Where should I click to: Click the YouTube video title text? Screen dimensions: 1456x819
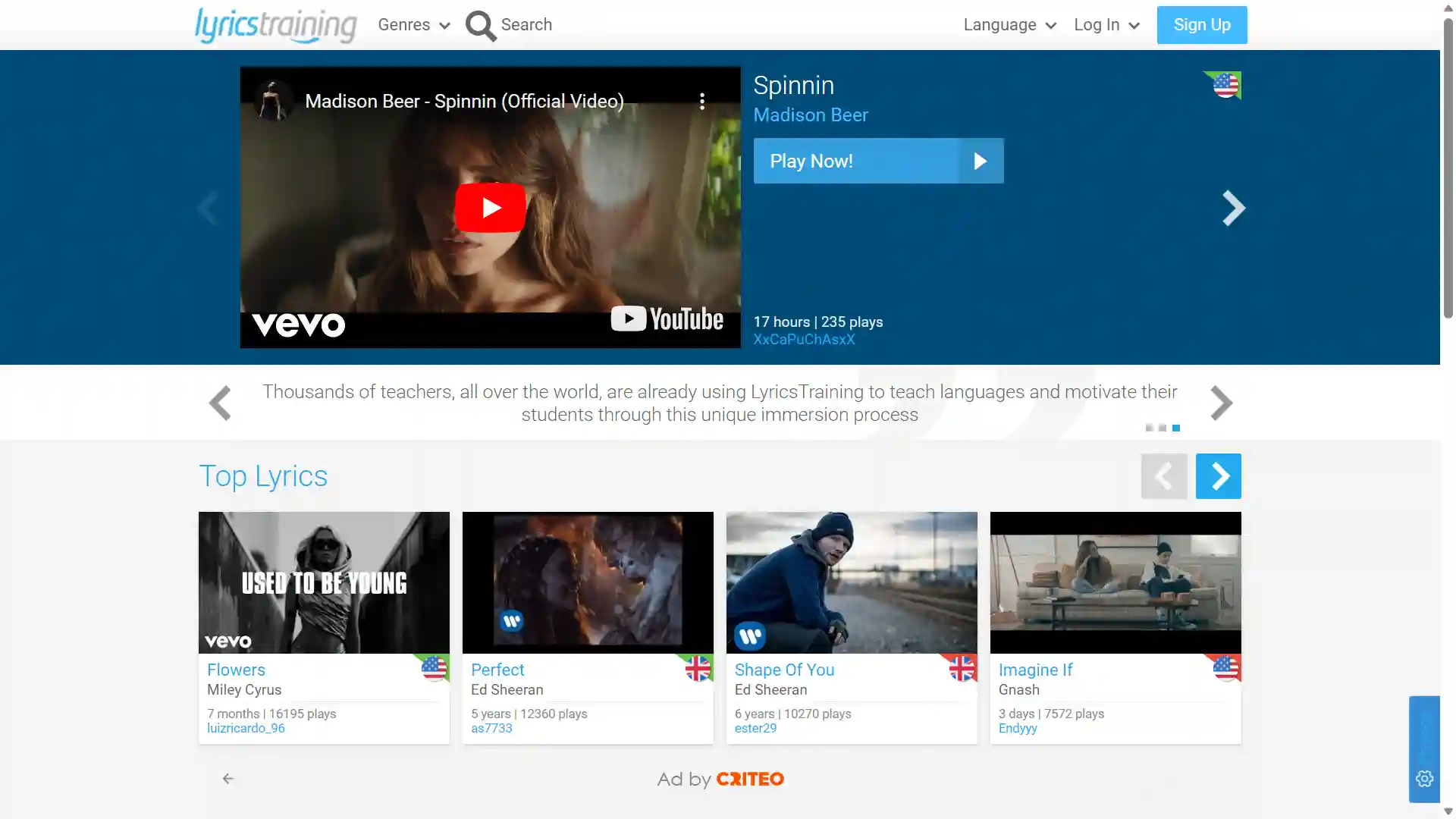464,102
